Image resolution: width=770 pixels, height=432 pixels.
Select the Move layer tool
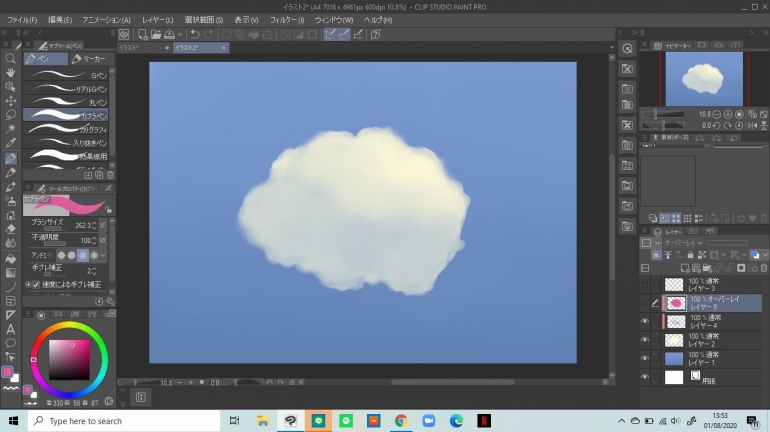10,101
